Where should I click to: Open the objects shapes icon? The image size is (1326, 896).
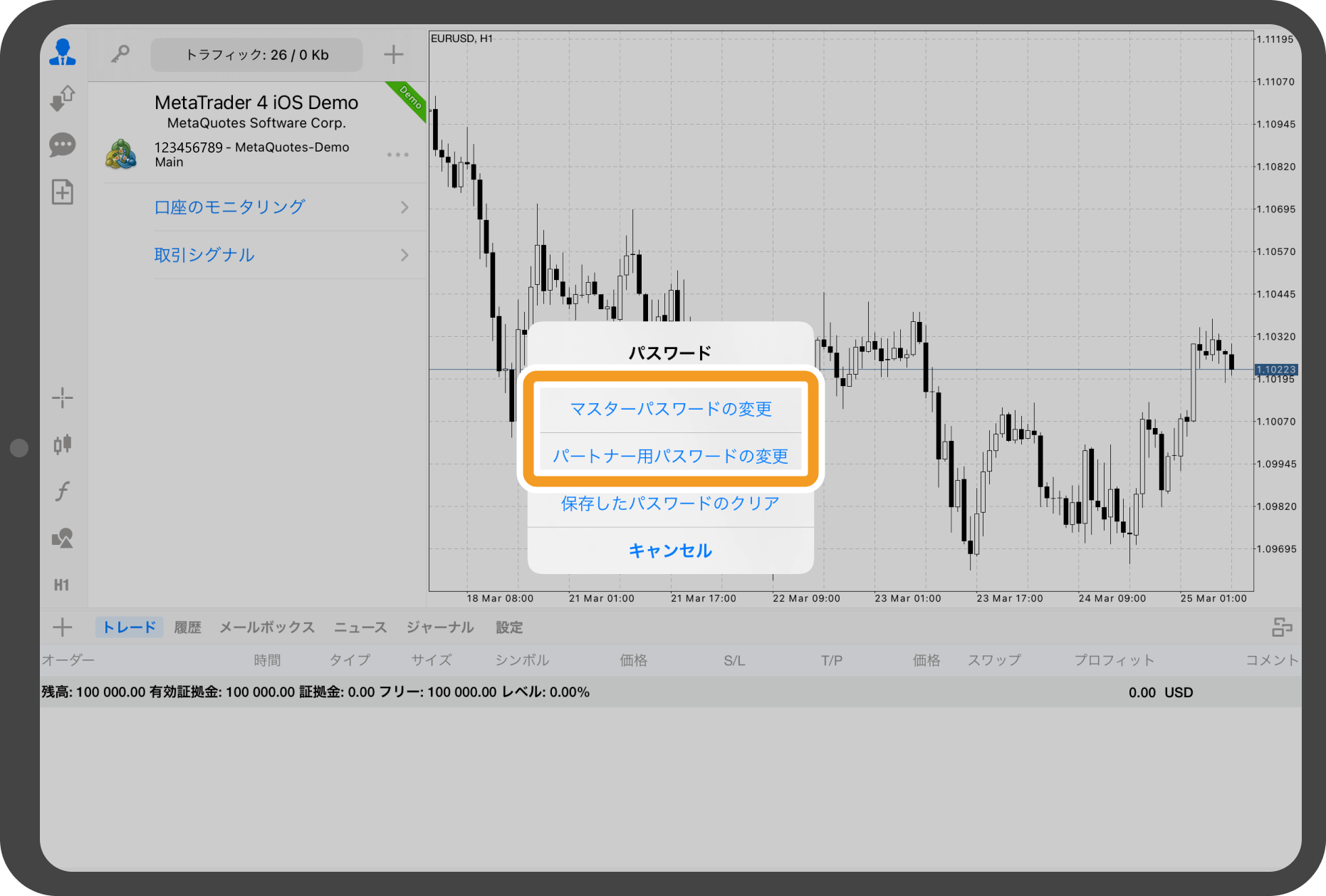click(63, 538)
